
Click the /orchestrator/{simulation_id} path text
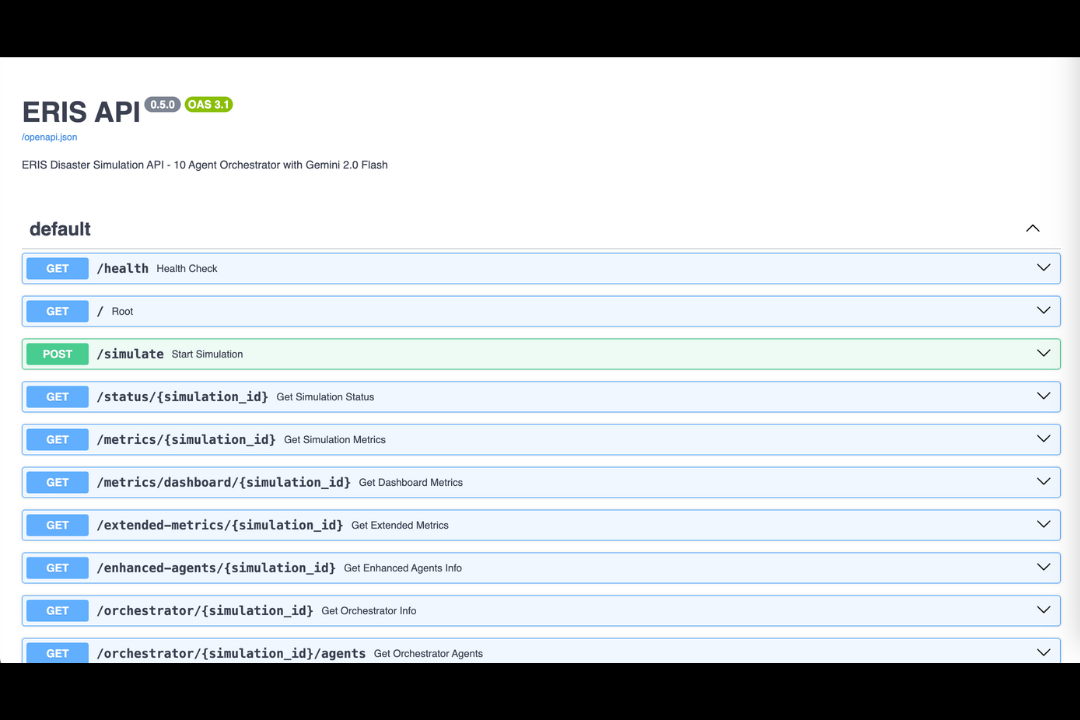(205, 610)
